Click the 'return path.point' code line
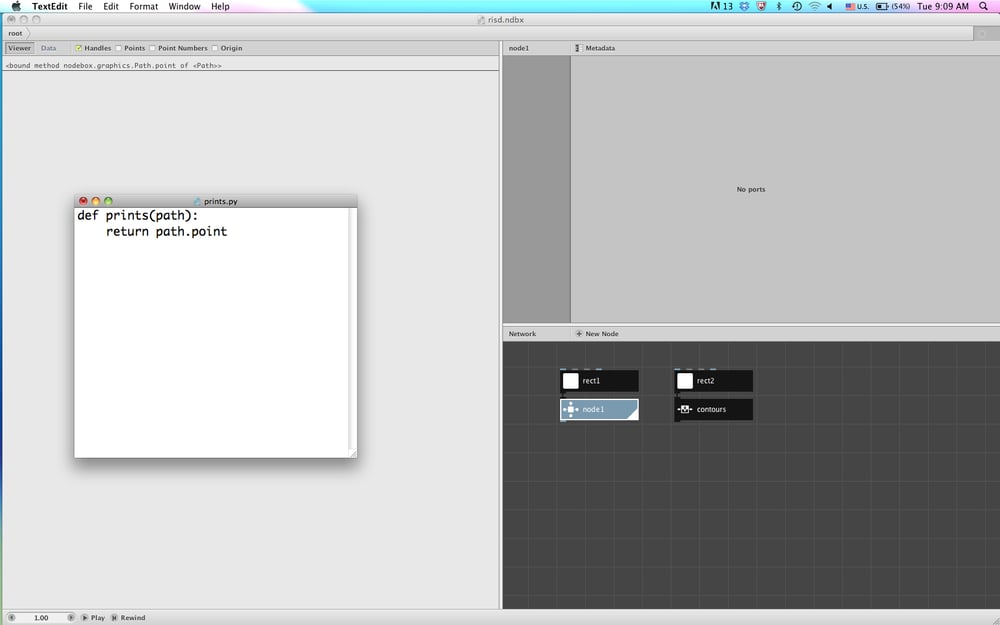Image resolution: width=1000 pixels, height=625 pixels. (x=166, y=232)
